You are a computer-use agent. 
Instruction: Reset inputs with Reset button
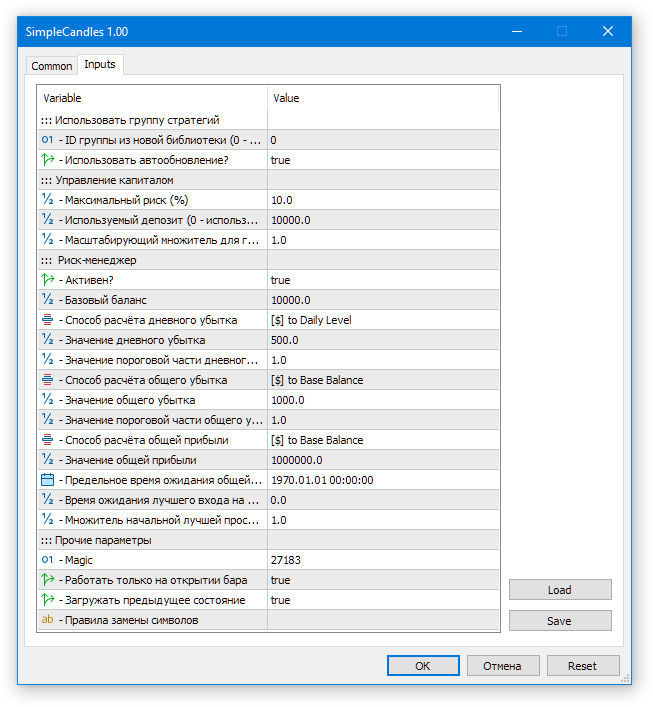pyautogui.click(x=583, y=666)
